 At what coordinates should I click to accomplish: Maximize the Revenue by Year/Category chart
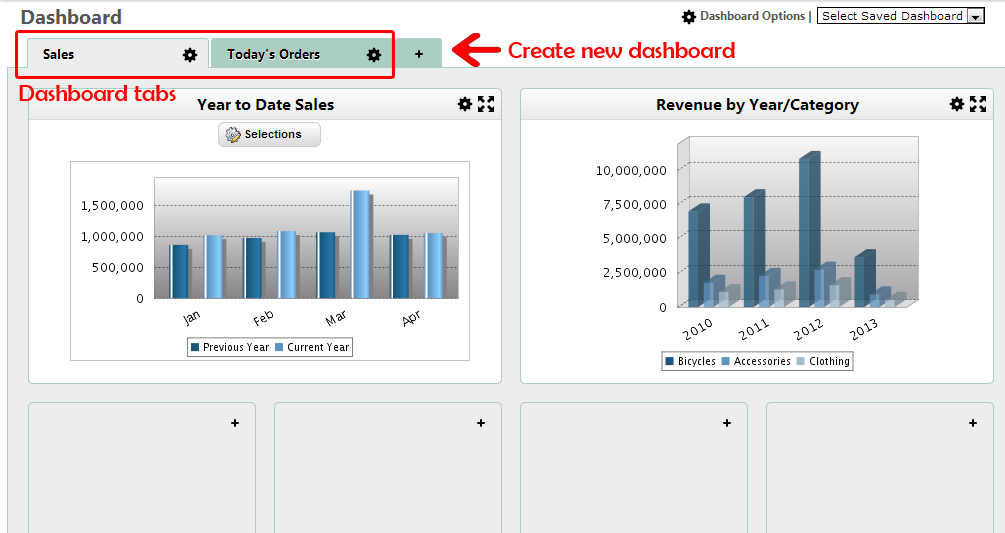click(978, 104)
